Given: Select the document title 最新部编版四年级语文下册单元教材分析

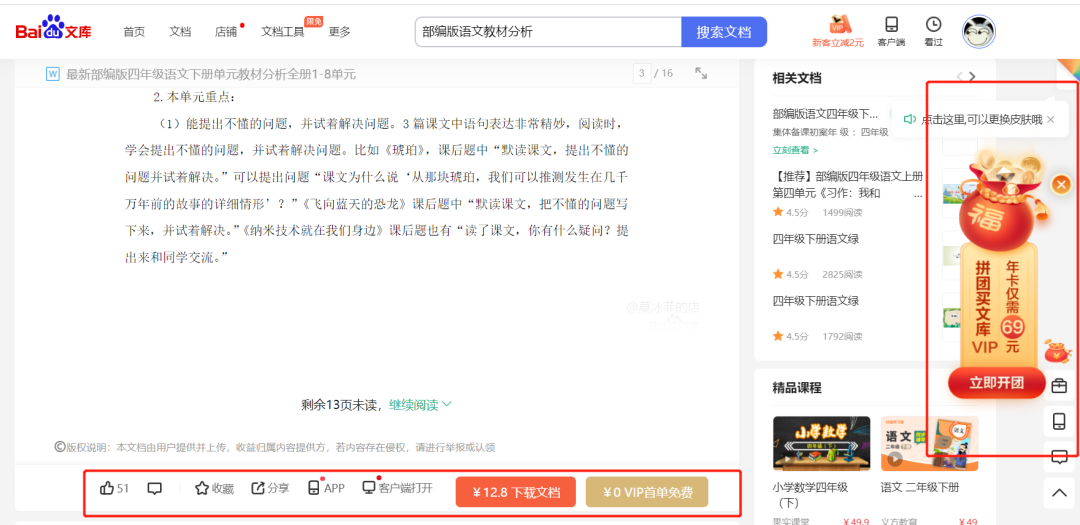Looking at the screenshot, I should (x=211, y=74).
